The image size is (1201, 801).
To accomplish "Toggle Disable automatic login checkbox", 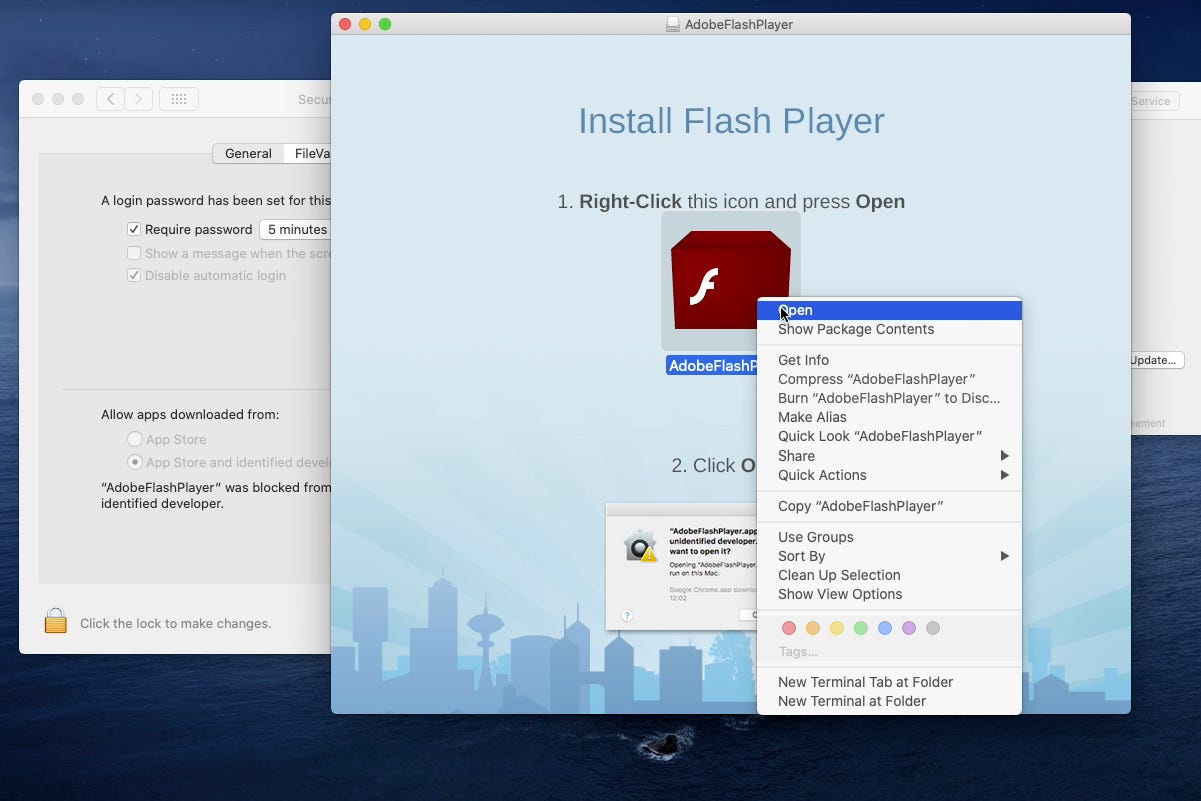I will coord(134,275).
